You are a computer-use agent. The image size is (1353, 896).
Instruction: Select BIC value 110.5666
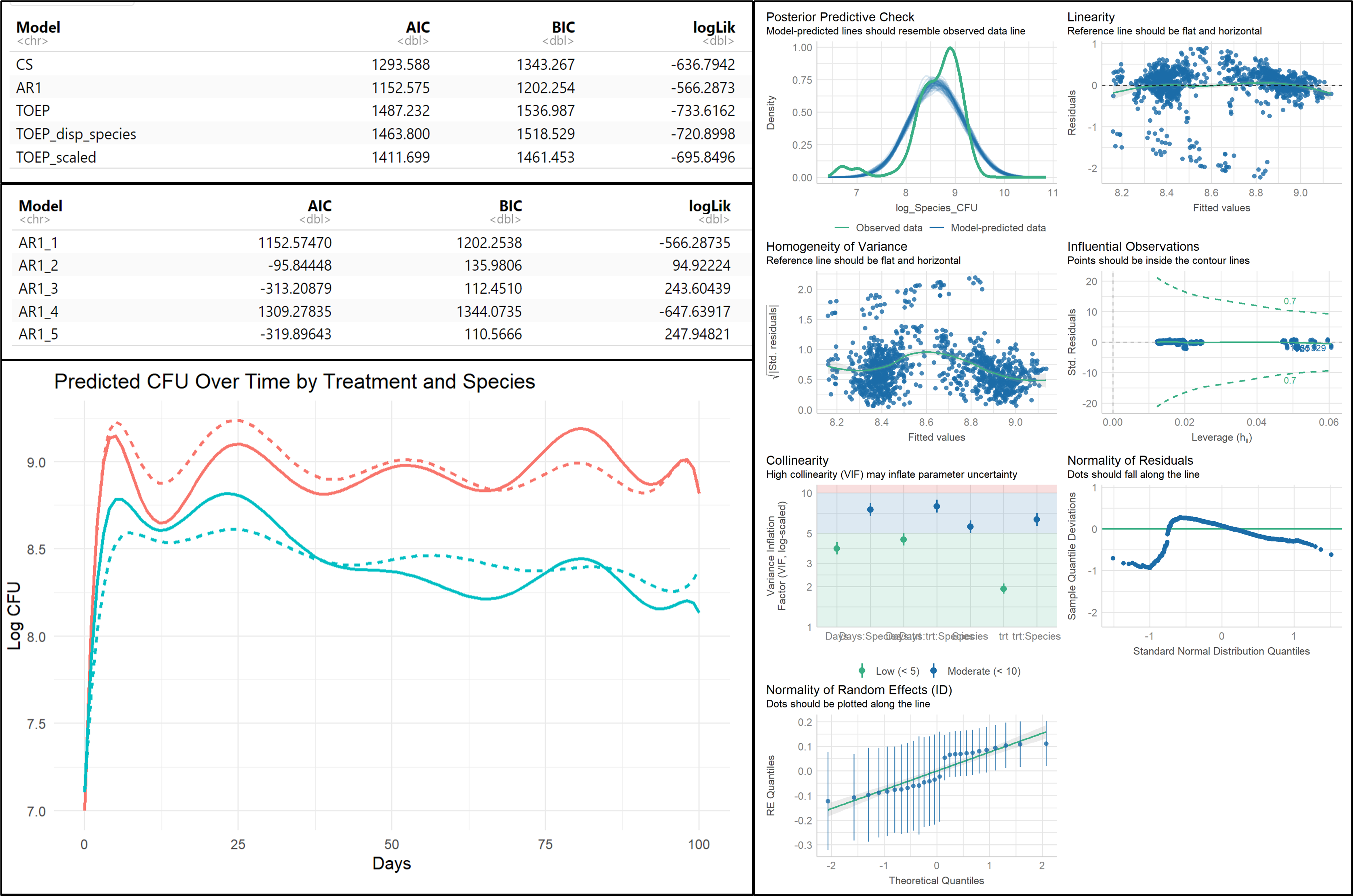click(493, 334)
